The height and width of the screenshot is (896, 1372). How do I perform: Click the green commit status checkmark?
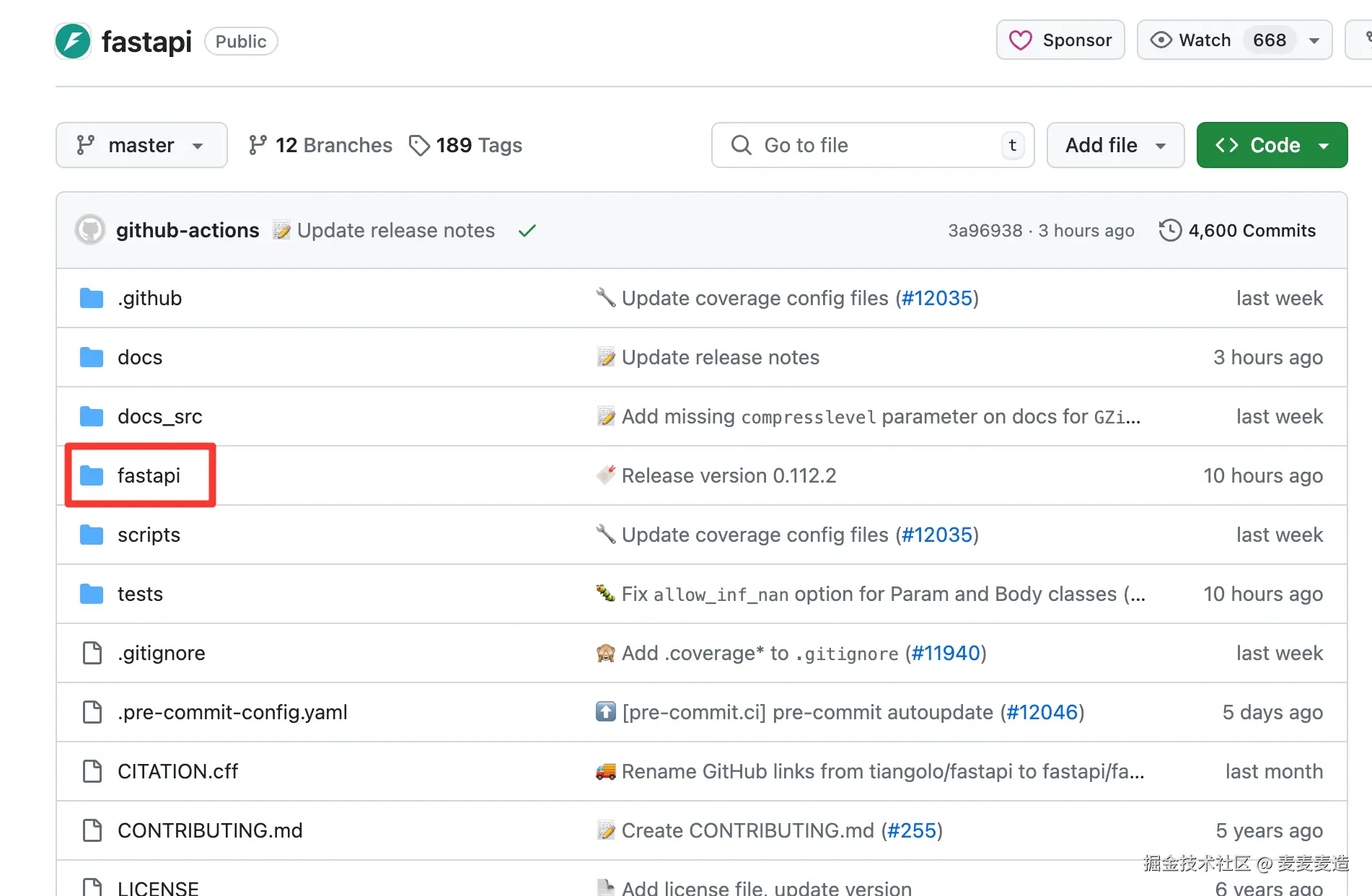pyautogui.click(x=527, y=230)
